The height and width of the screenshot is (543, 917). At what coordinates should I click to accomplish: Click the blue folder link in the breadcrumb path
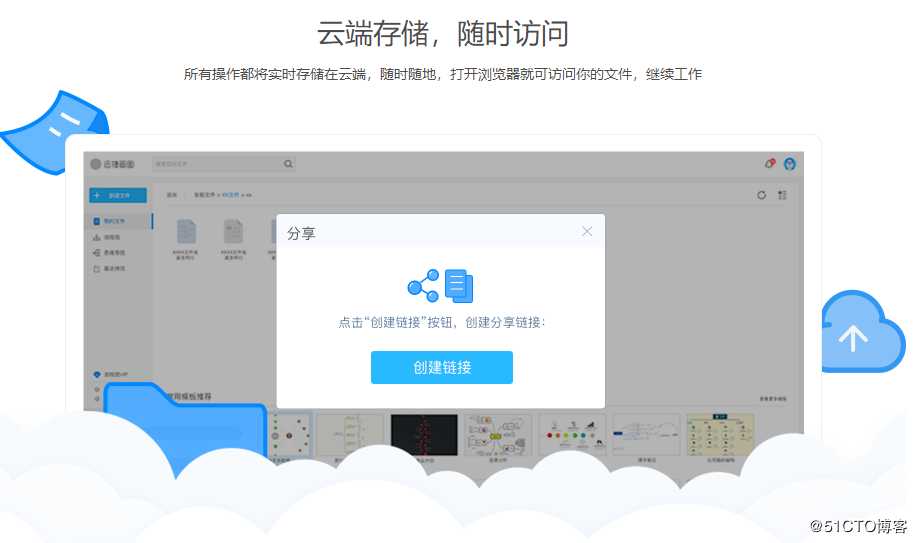click(230, 195)
